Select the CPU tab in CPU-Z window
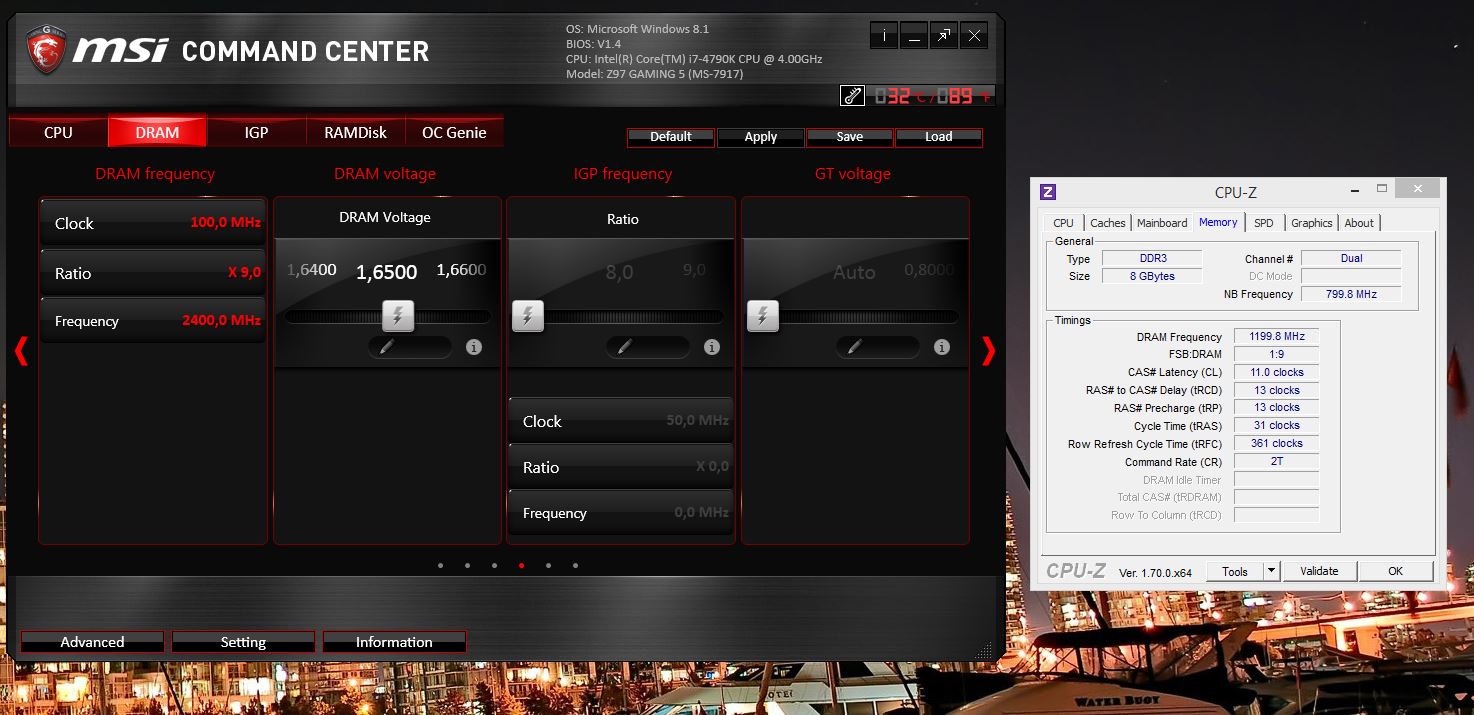The width and height of the screenshot is (1474, 715). click(1064, 223)
